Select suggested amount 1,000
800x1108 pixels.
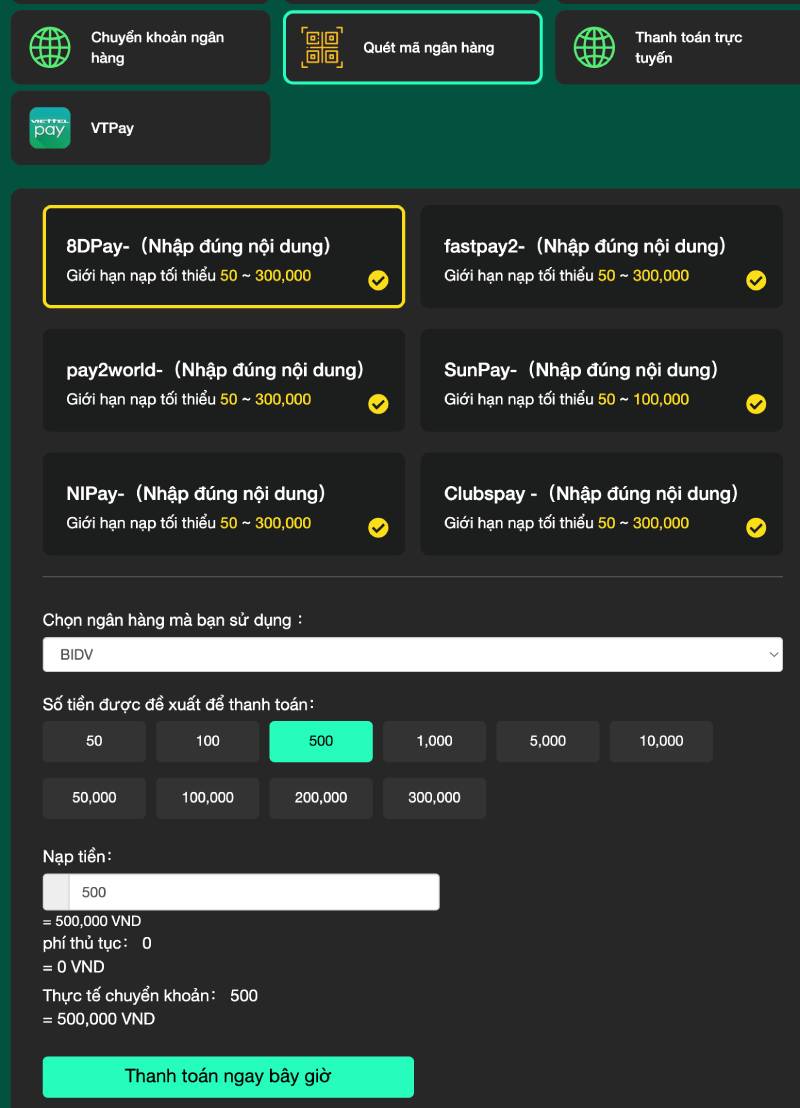coord(435,741)
